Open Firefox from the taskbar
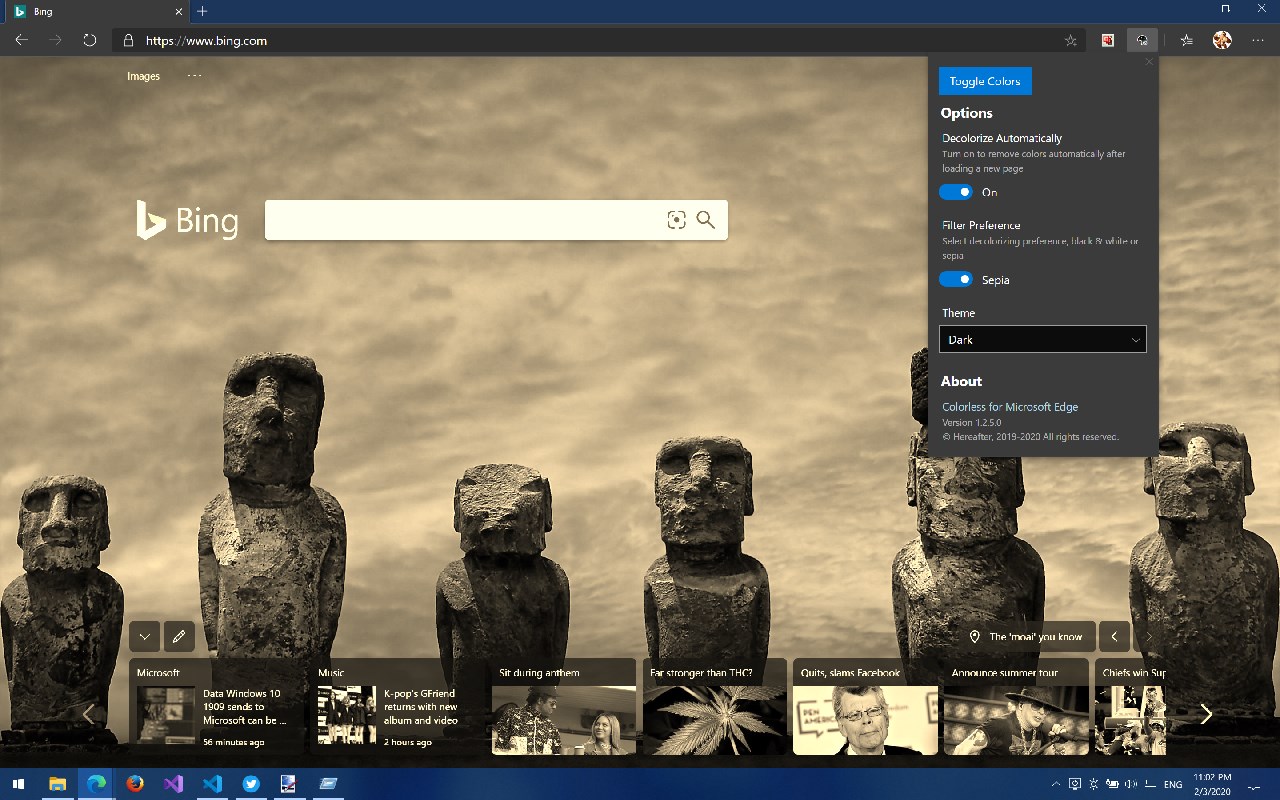This screenshot has height=800, width=1280. (x=135, y=784)
